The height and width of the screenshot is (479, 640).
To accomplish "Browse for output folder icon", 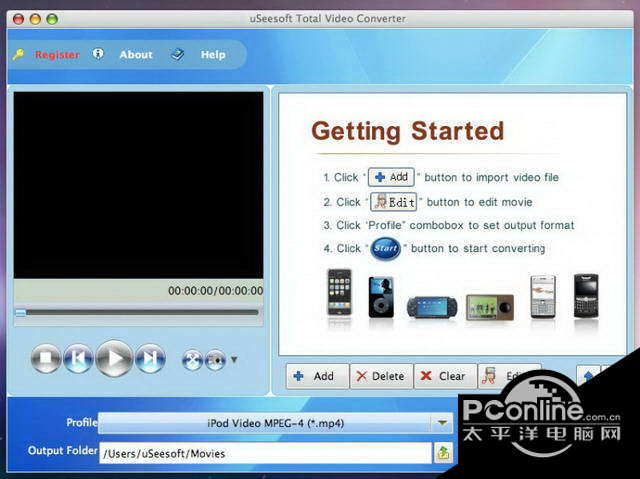I will coord(443,453).
